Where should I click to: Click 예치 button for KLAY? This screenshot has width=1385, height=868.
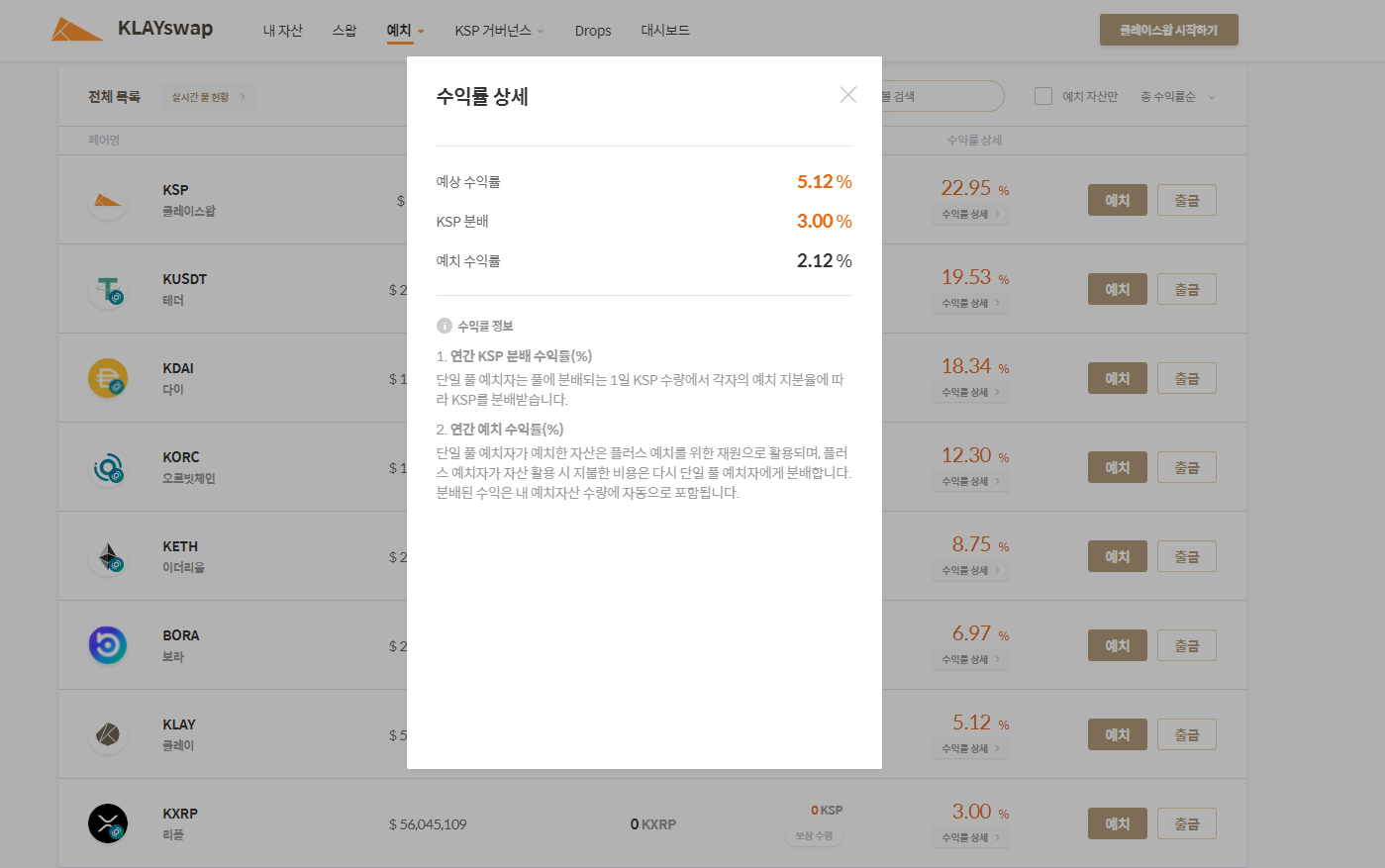point(1118,734)
